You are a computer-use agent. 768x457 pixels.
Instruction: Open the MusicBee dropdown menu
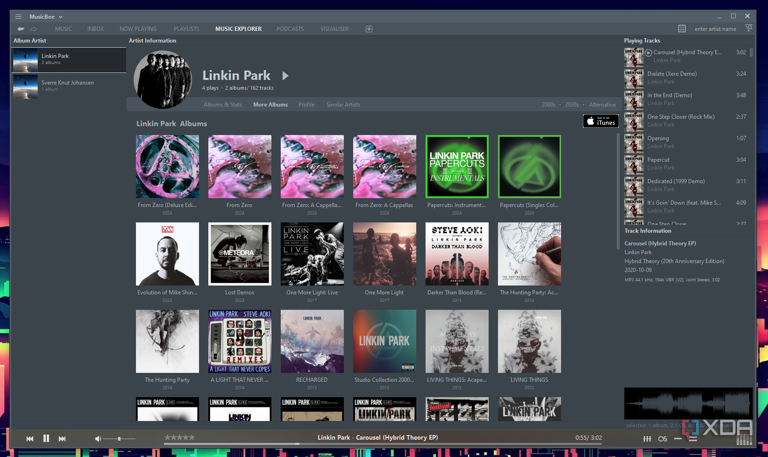(x=46, y=17)
